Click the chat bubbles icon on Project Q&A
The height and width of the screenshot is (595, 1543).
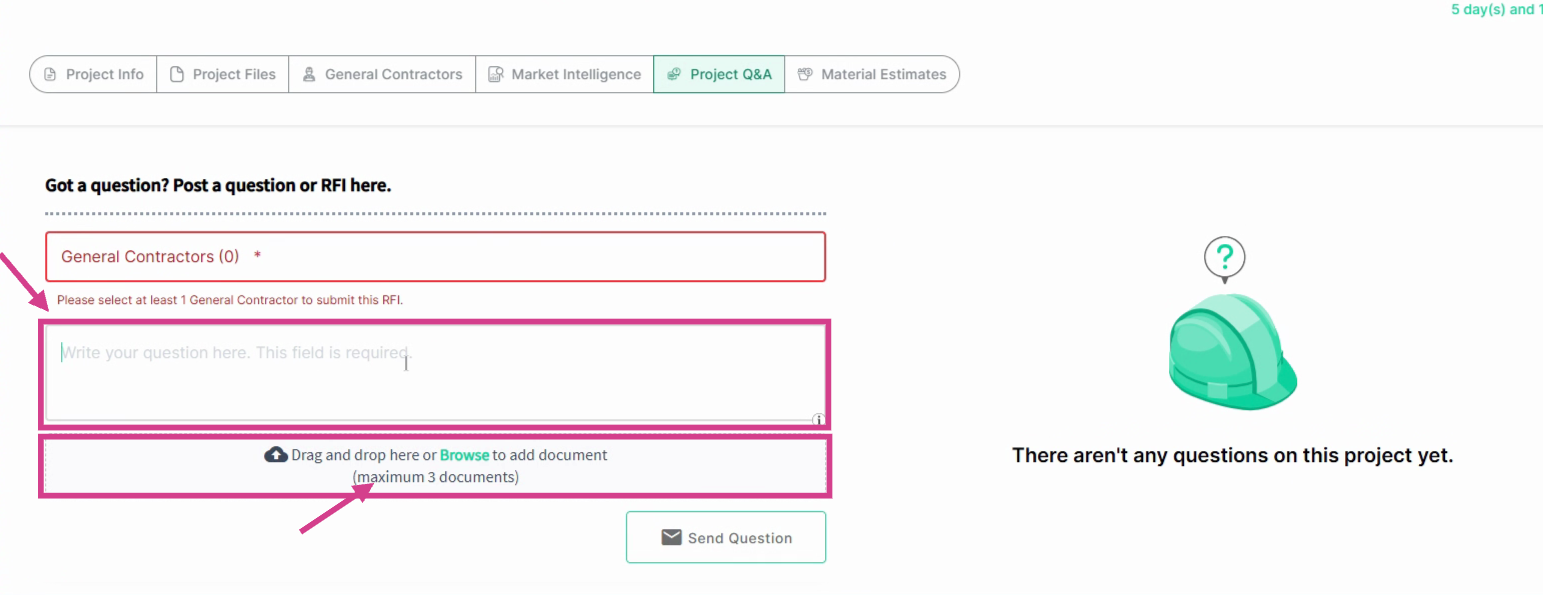[674, 74]
